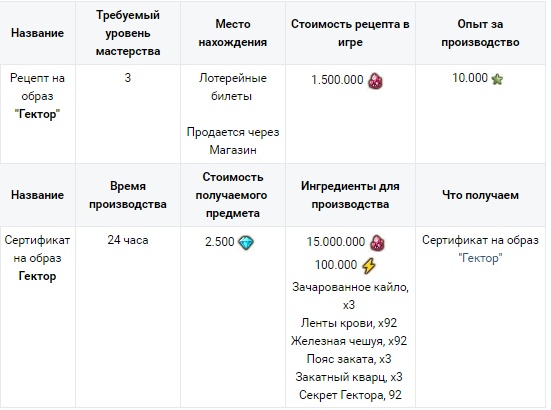Click the lightning bolt icon beside 100.000
Image resolution: width=551 pixels, height=410 pixels.
pos(369,265)
